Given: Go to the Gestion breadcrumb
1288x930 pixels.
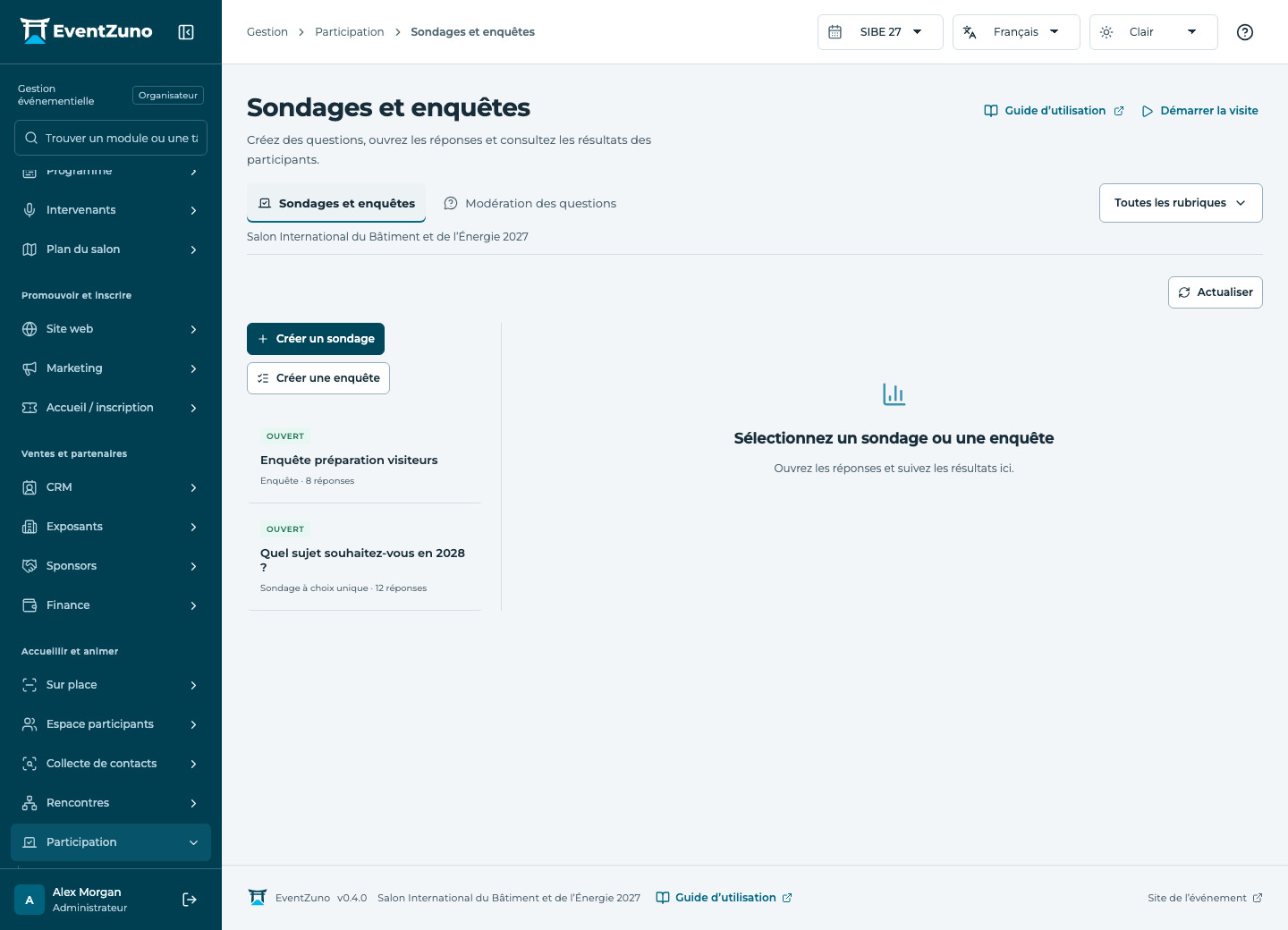Looking at the screenshot, I should click(267, 32).
